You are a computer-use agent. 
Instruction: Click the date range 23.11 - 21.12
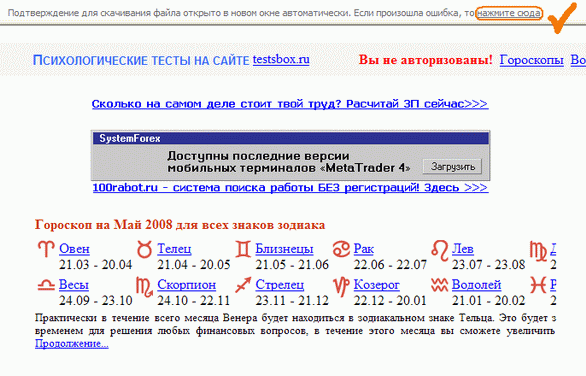coord(292,301)
